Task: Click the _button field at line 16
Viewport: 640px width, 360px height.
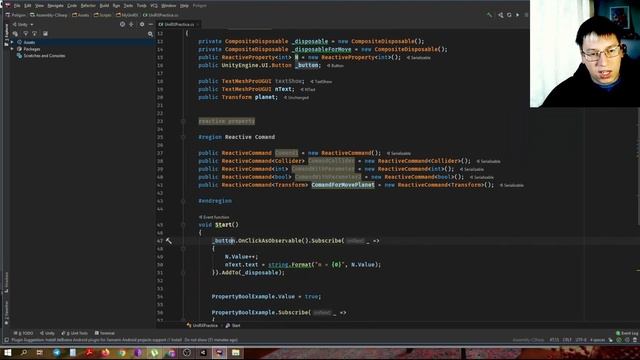Action: click(307, 65)
